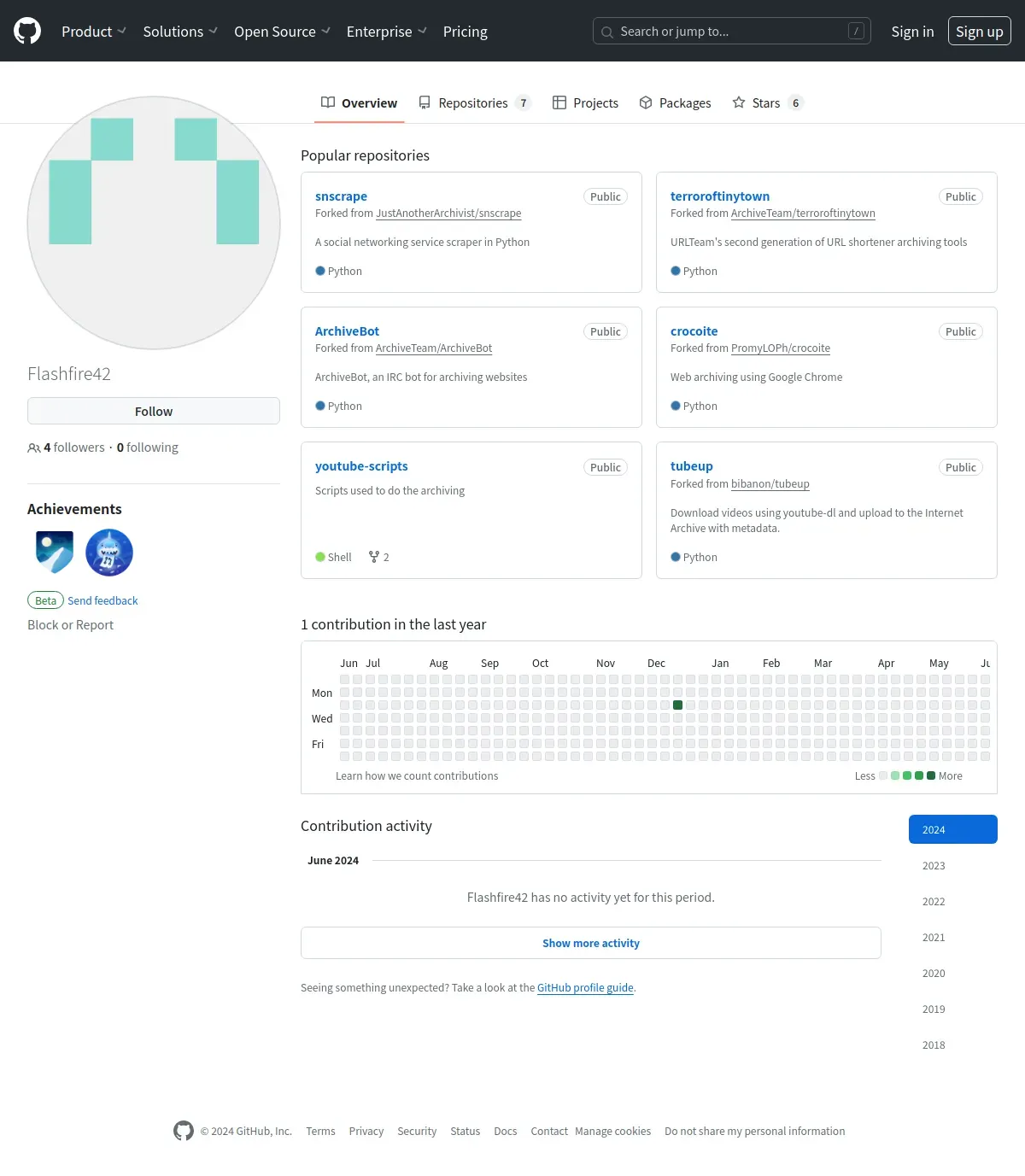Open bibanon/tubeup fork source
Image resolution: width=1025 pixels, height=1176 pixels.
pyautogui.click(x=770, y=484)
